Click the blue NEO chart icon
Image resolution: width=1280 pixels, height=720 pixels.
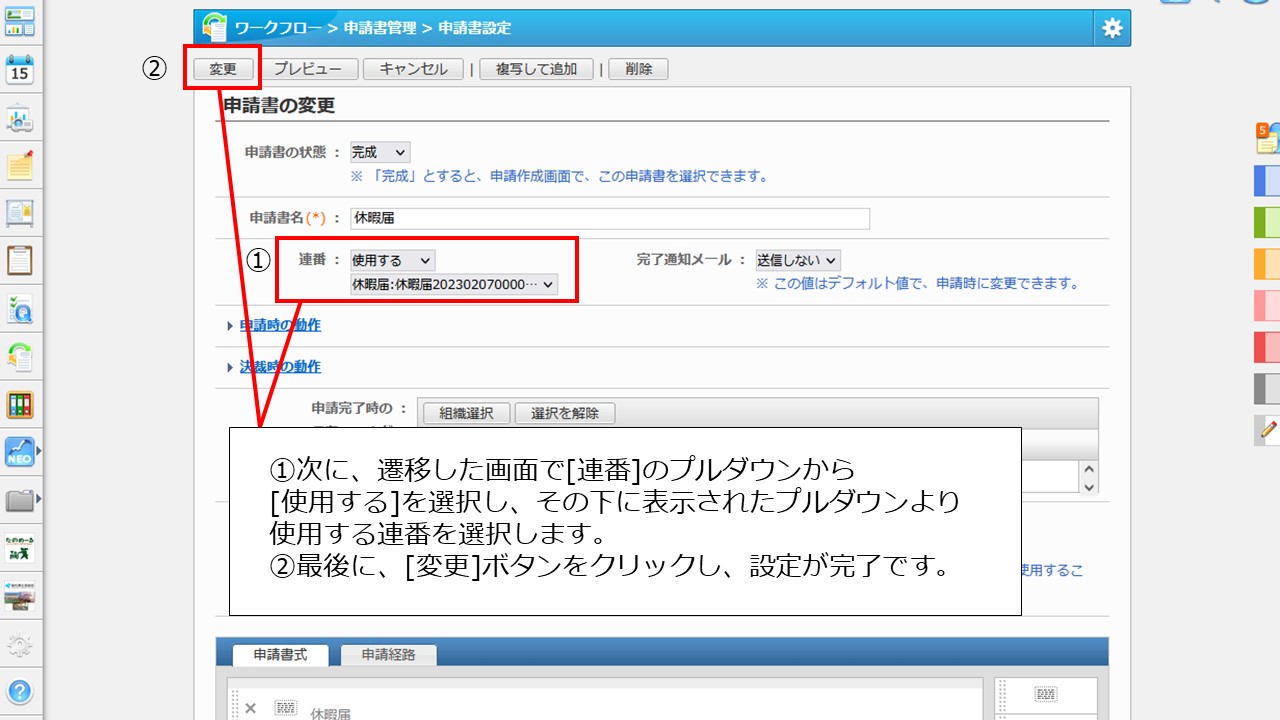tap(20, 452)
